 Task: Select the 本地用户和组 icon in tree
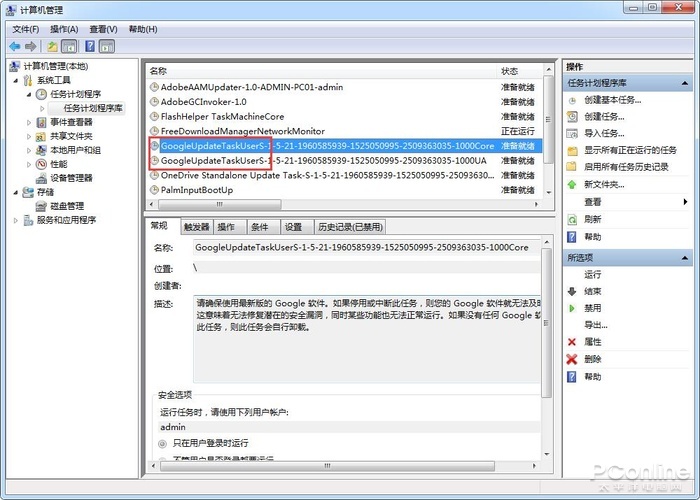(x=41, y=150)
